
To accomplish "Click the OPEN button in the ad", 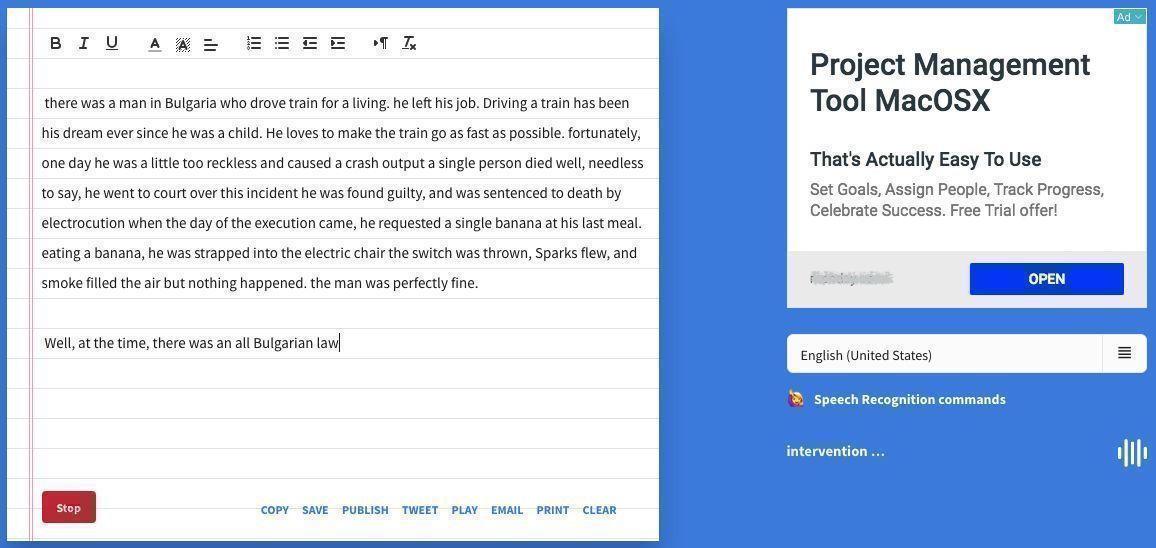I will pos(1046,279).
